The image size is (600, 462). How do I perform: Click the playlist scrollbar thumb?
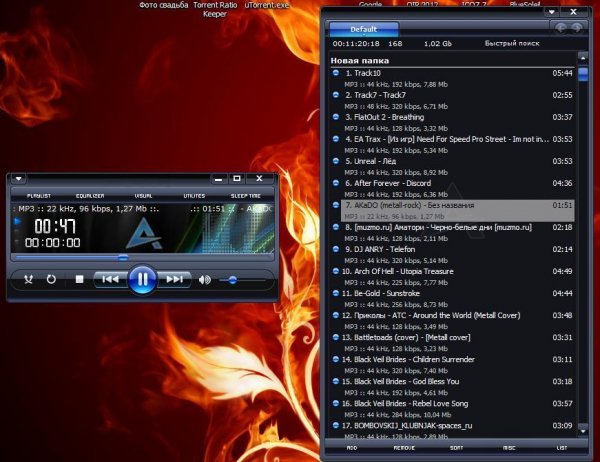pos(583,74)
